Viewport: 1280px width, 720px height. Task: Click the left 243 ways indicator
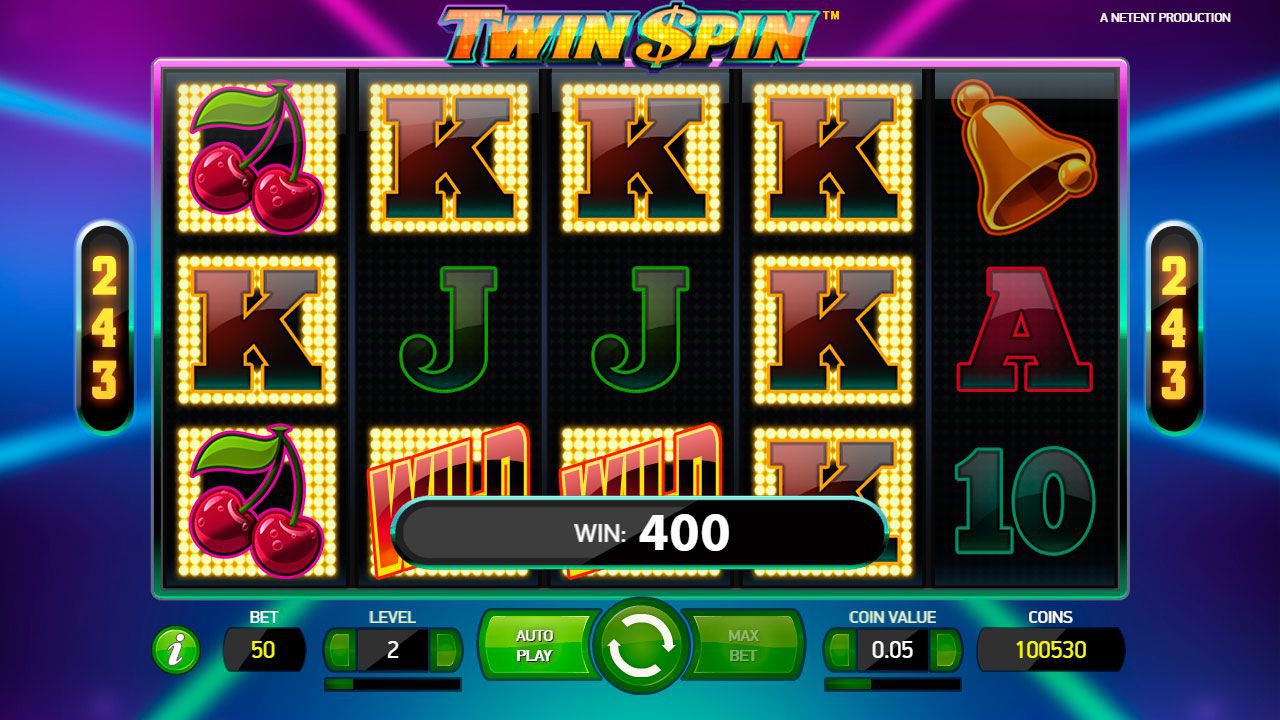[105, 329]
